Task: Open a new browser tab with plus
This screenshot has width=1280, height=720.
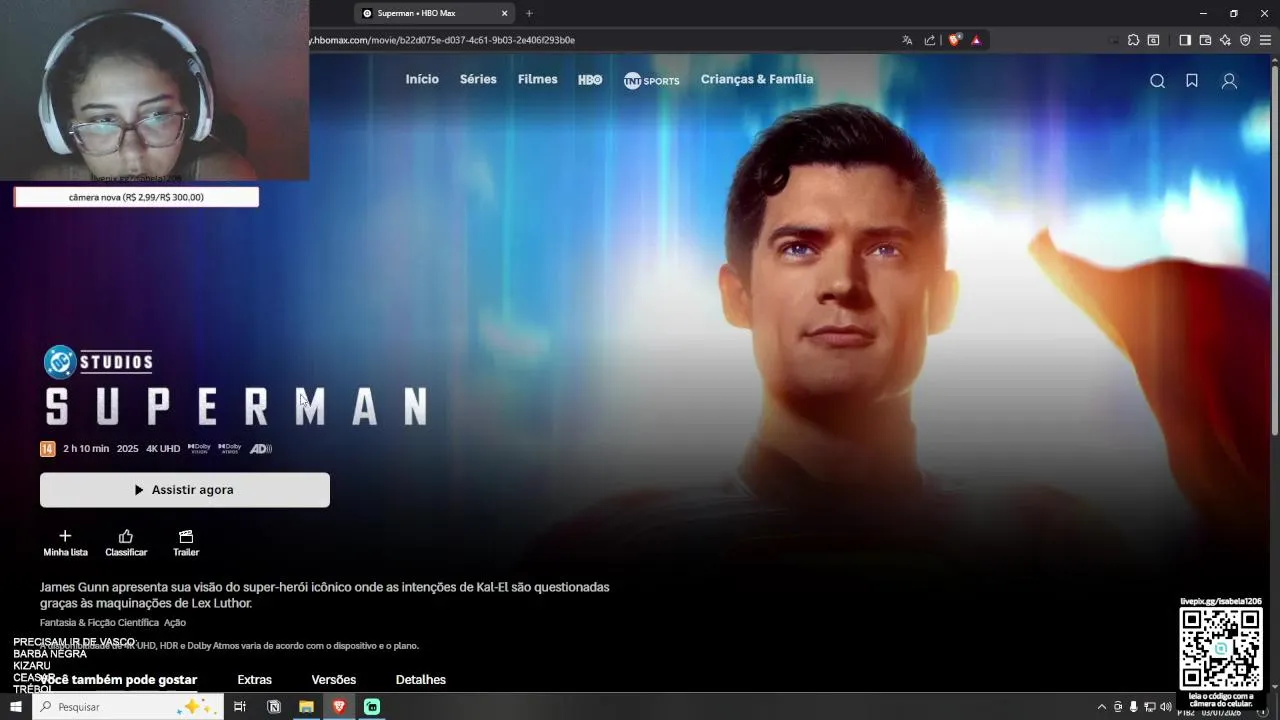Action: coord(529,13)
